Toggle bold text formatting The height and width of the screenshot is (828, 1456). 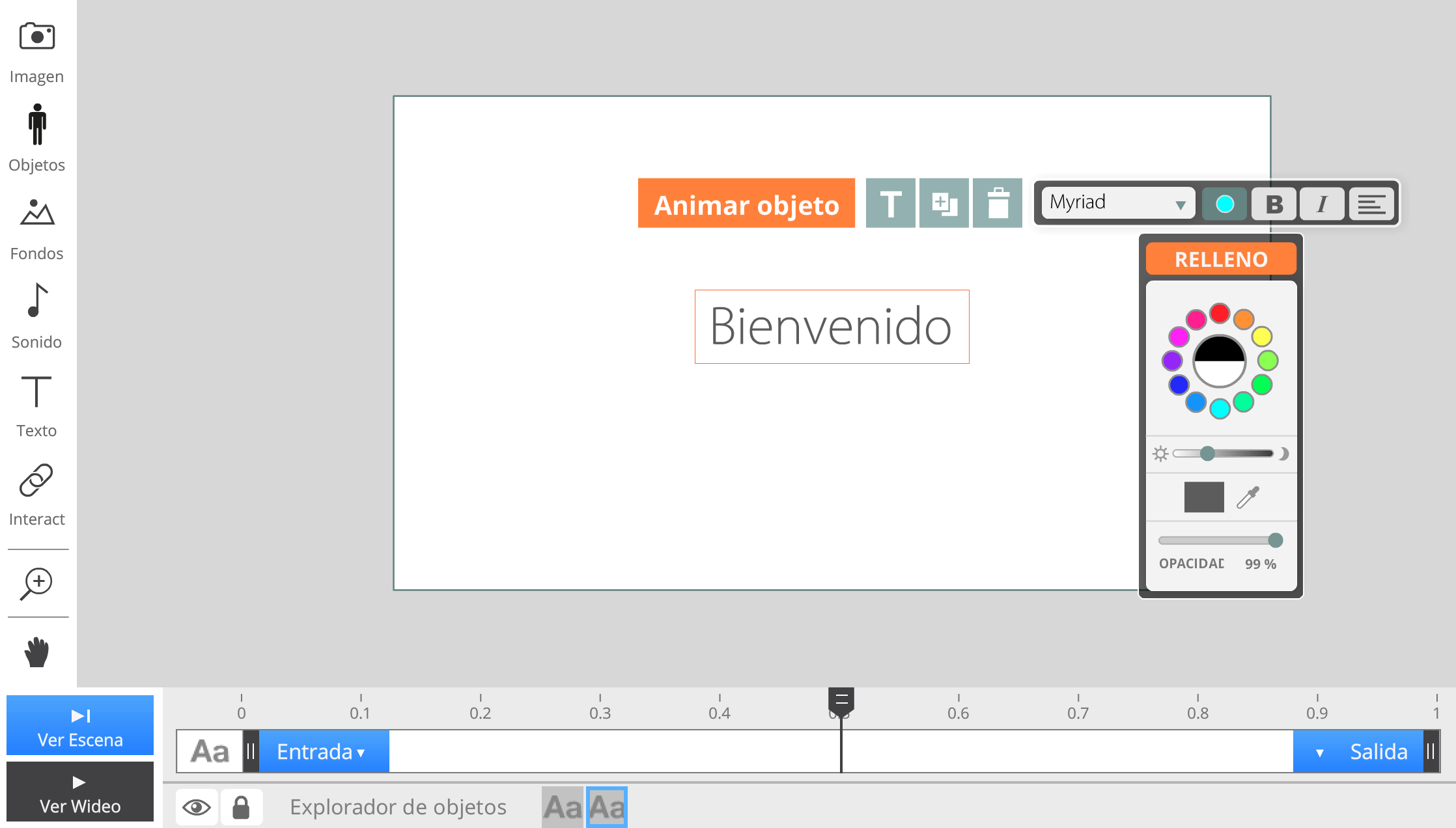coord(1274,204)
